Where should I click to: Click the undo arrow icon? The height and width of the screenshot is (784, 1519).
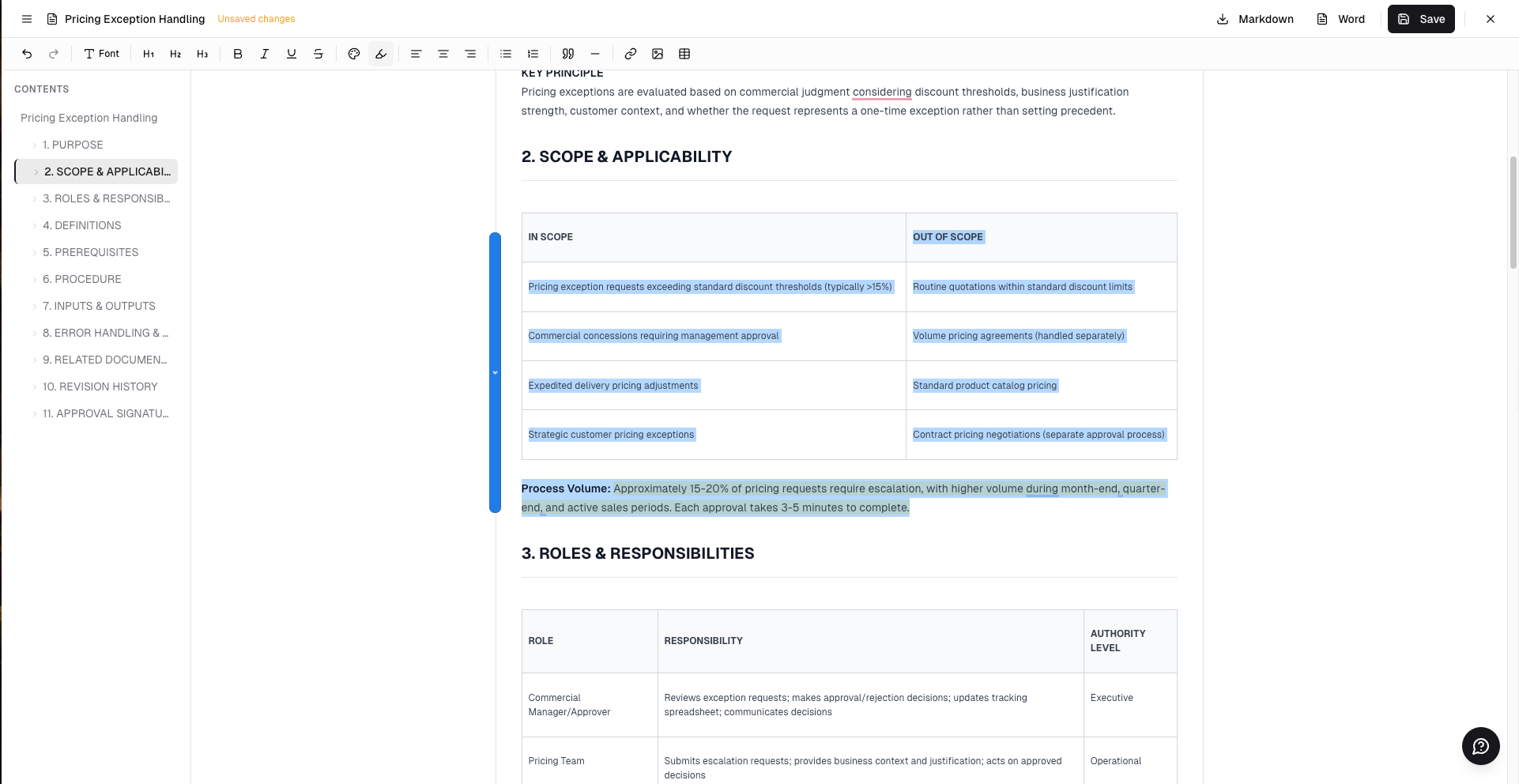[x=27, y=54]
